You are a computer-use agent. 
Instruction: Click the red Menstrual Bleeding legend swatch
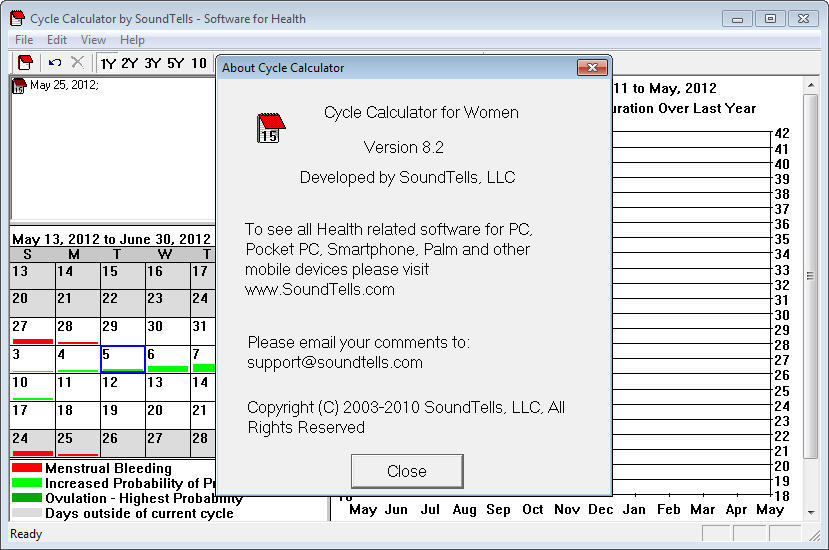(x=27, y=468)
